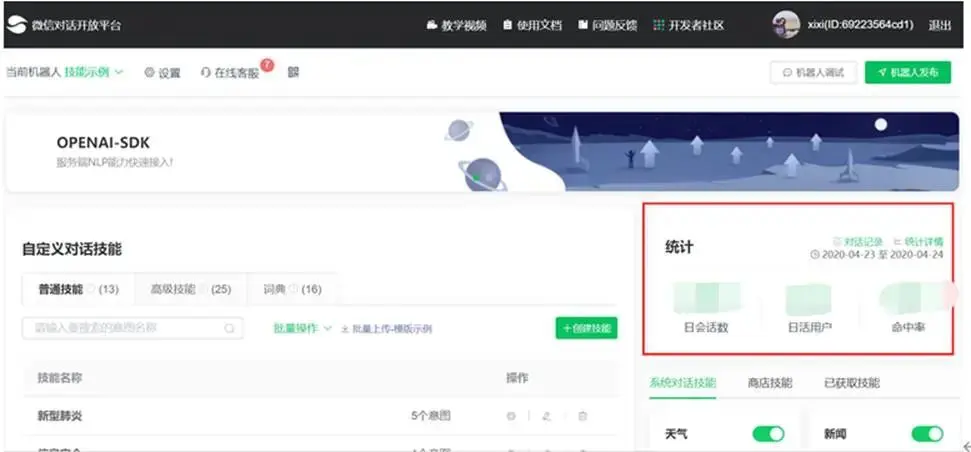This screenshot has width=971, height=452.
Task: Click the intent name search field
Action: (133, 328)
